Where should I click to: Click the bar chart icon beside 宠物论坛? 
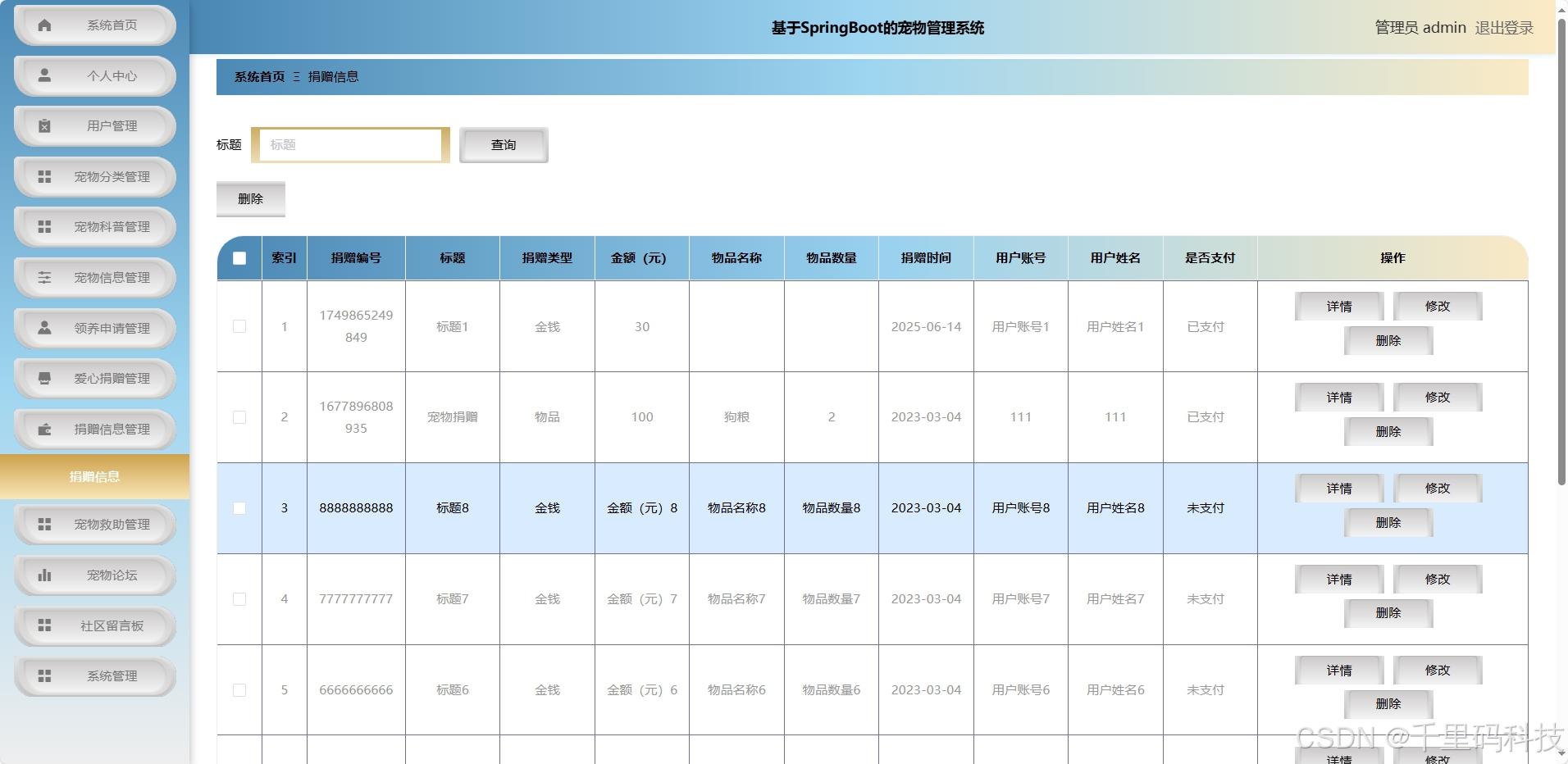point(45,575)
